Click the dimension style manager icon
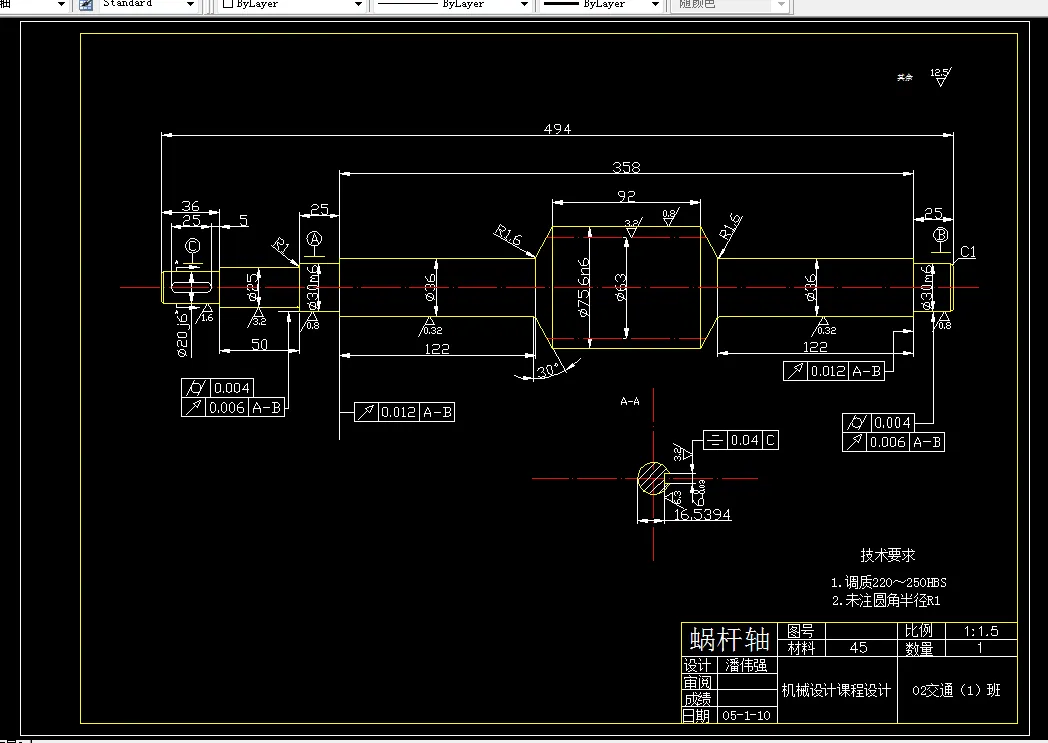The height and width of the screenshot is (743, 1048). point(86,5)
